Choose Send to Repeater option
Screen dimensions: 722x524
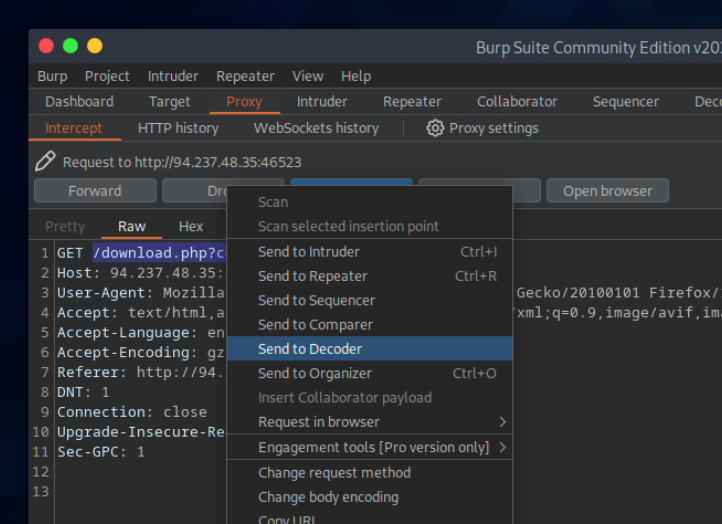pos(312,276)
